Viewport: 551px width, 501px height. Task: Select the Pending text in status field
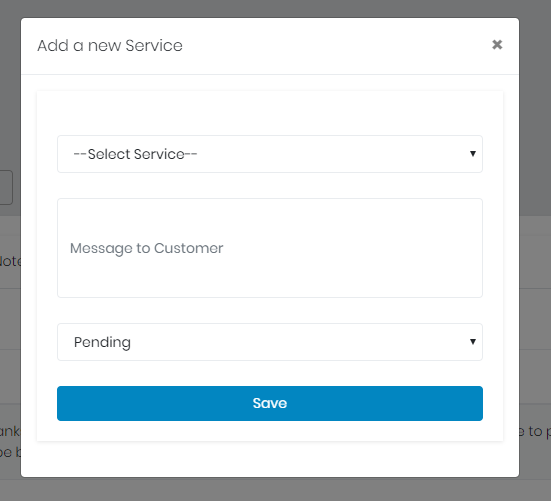point(102,342)
